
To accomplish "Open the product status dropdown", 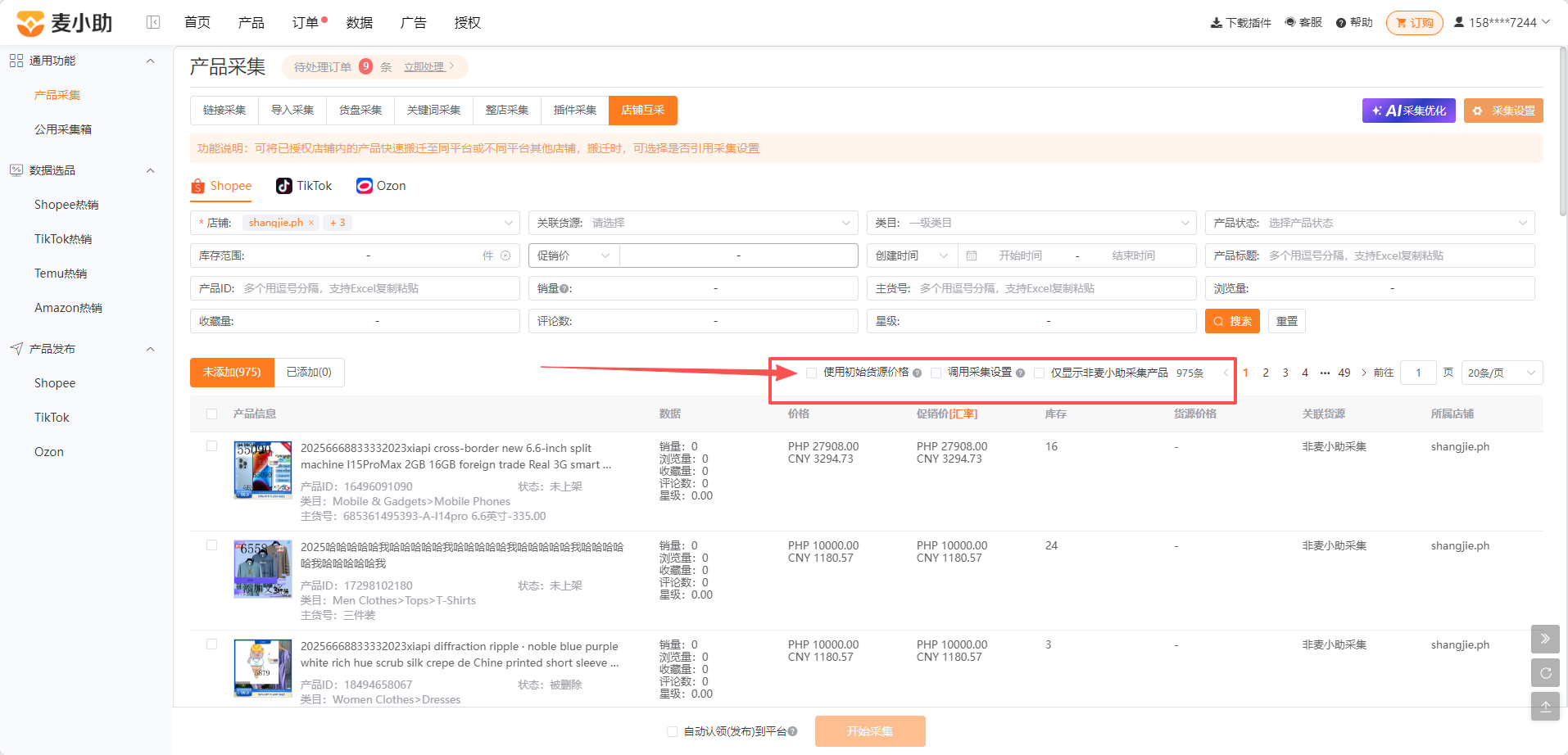I will pyautogui.click(x=1370, y=223).
